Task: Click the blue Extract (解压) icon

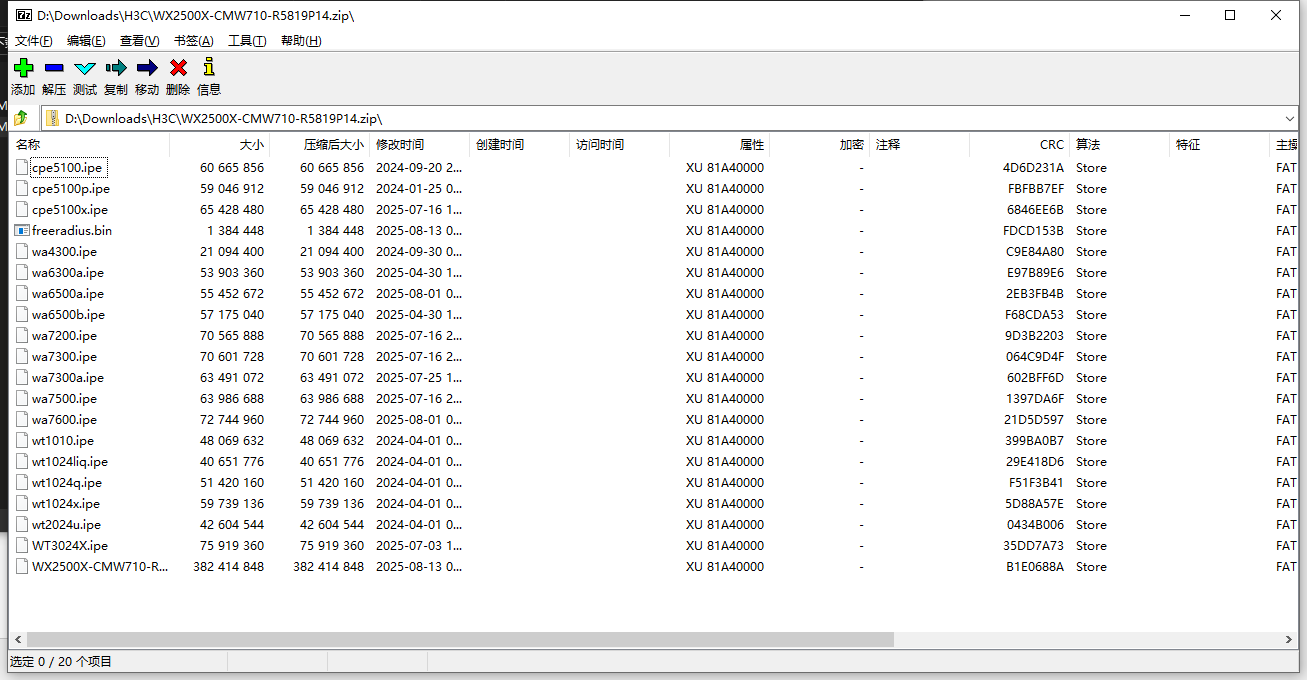Action: click(54, 68)
